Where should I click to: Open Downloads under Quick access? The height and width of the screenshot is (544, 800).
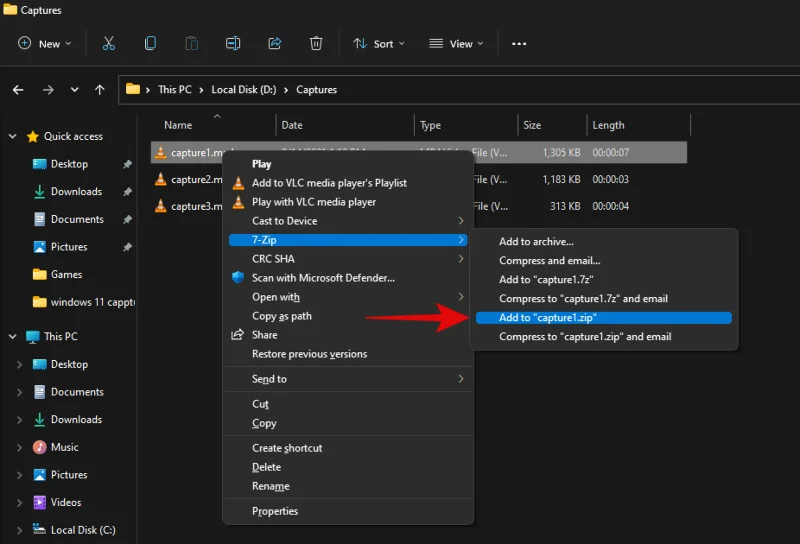(x=76, y=192)
